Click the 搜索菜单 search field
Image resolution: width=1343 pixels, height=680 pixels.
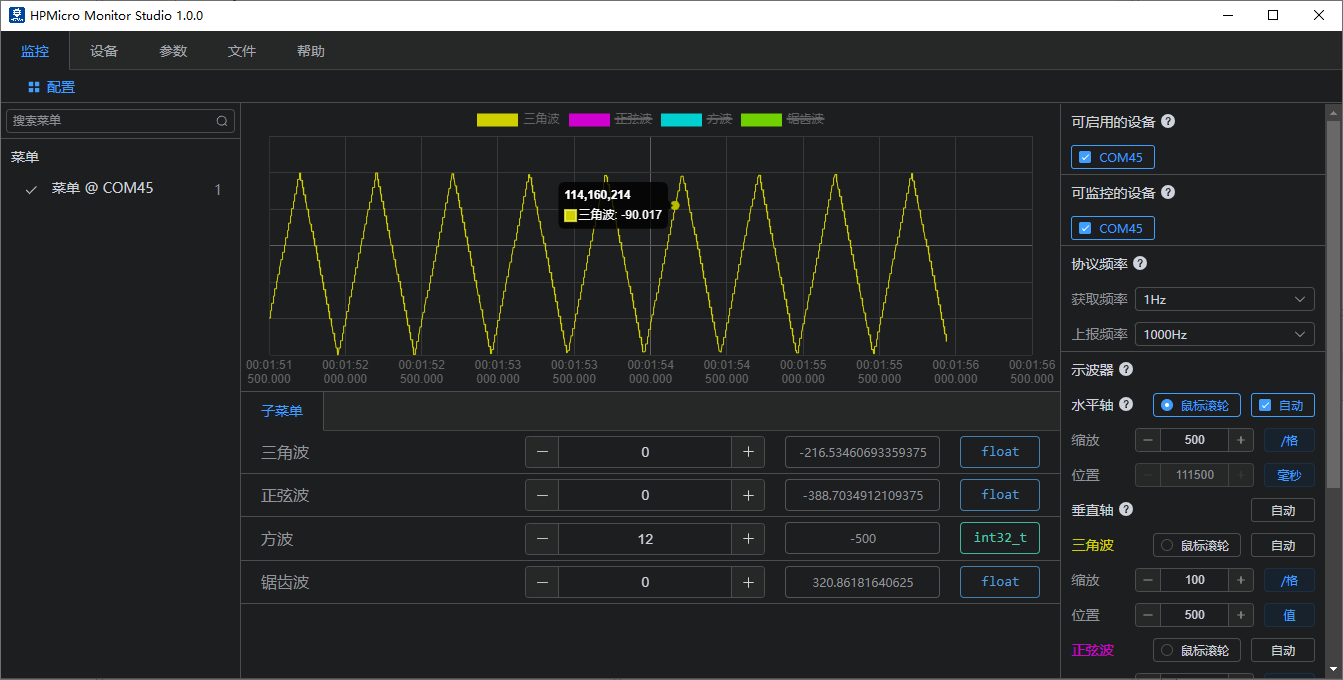(x=120, y=121)
